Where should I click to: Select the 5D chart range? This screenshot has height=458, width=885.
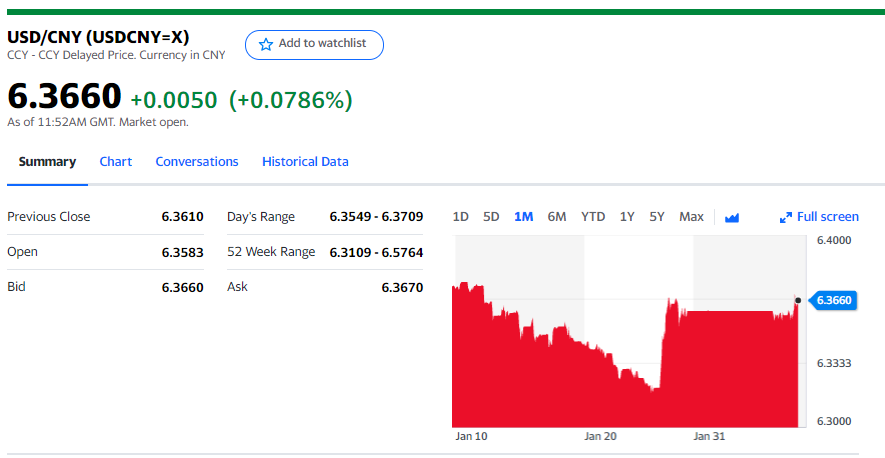[491, 217]
